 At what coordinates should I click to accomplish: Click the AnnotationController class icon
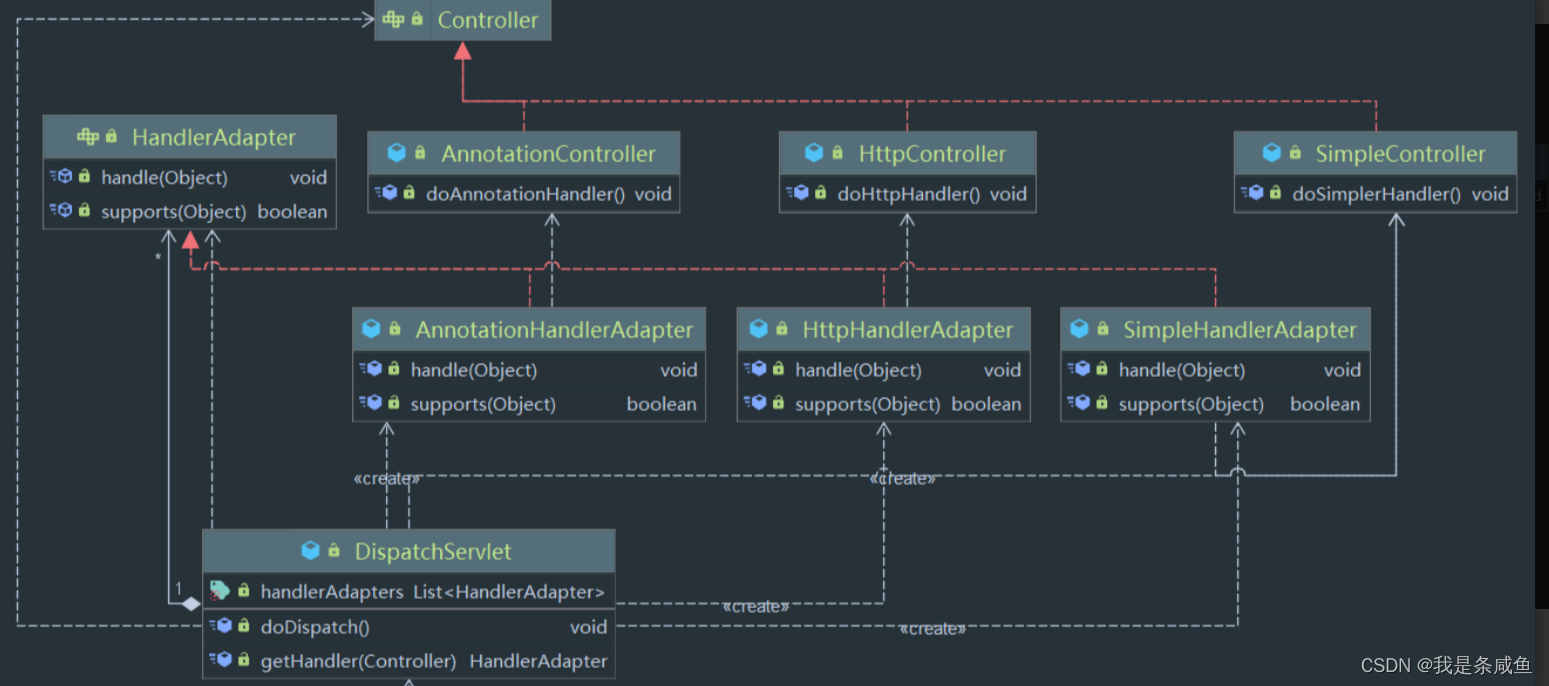[x=397, y=153]
